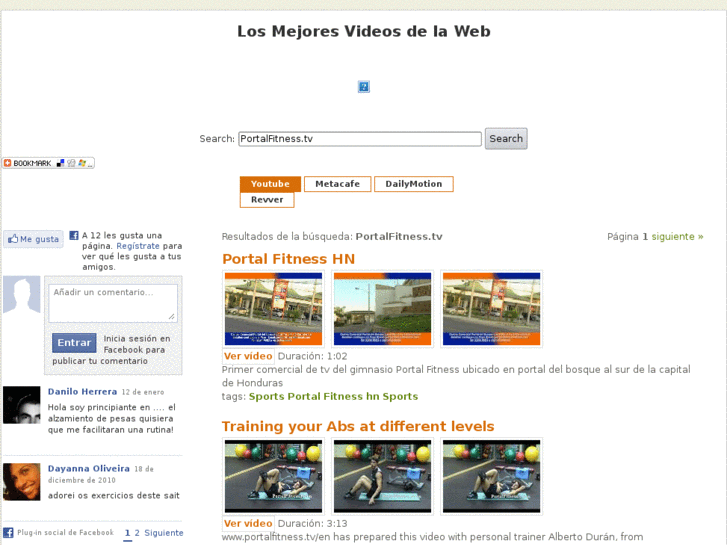
Task: Click Sports Portal Fitness hn Sports tags
Action: tap(333, 396)
